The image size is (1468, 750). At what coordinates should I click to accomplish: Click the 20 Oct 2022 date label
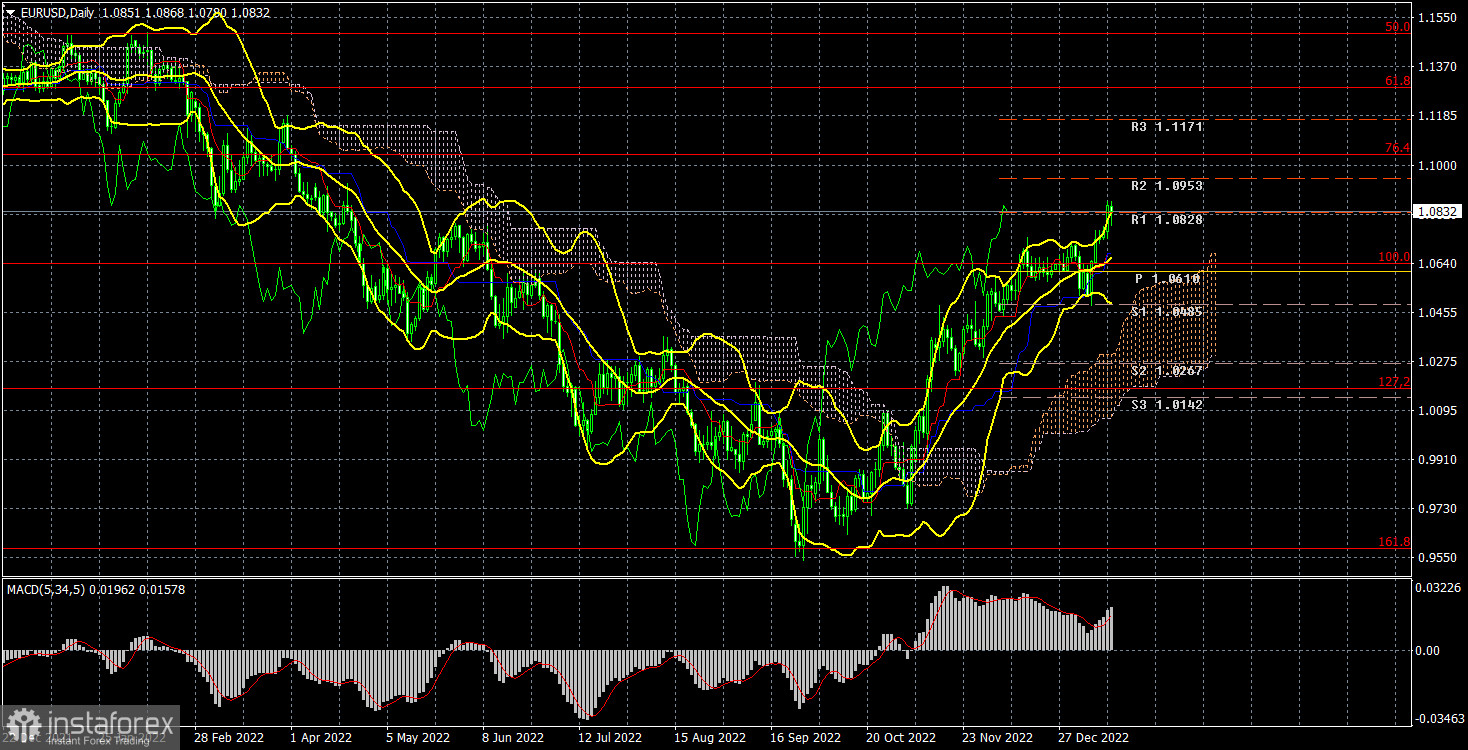point(900,737)
